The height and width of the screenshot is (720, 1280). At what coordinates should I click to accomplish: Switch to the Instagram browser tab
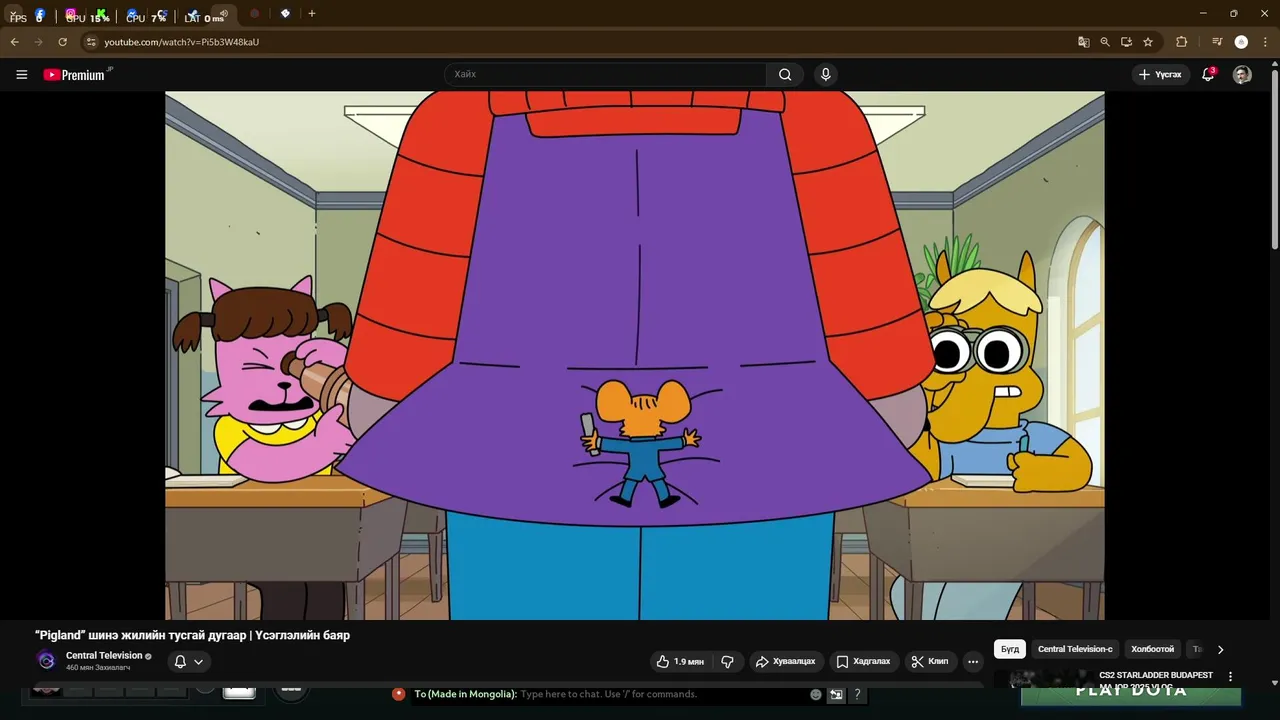pyautogui.click(x=71, y=15)
